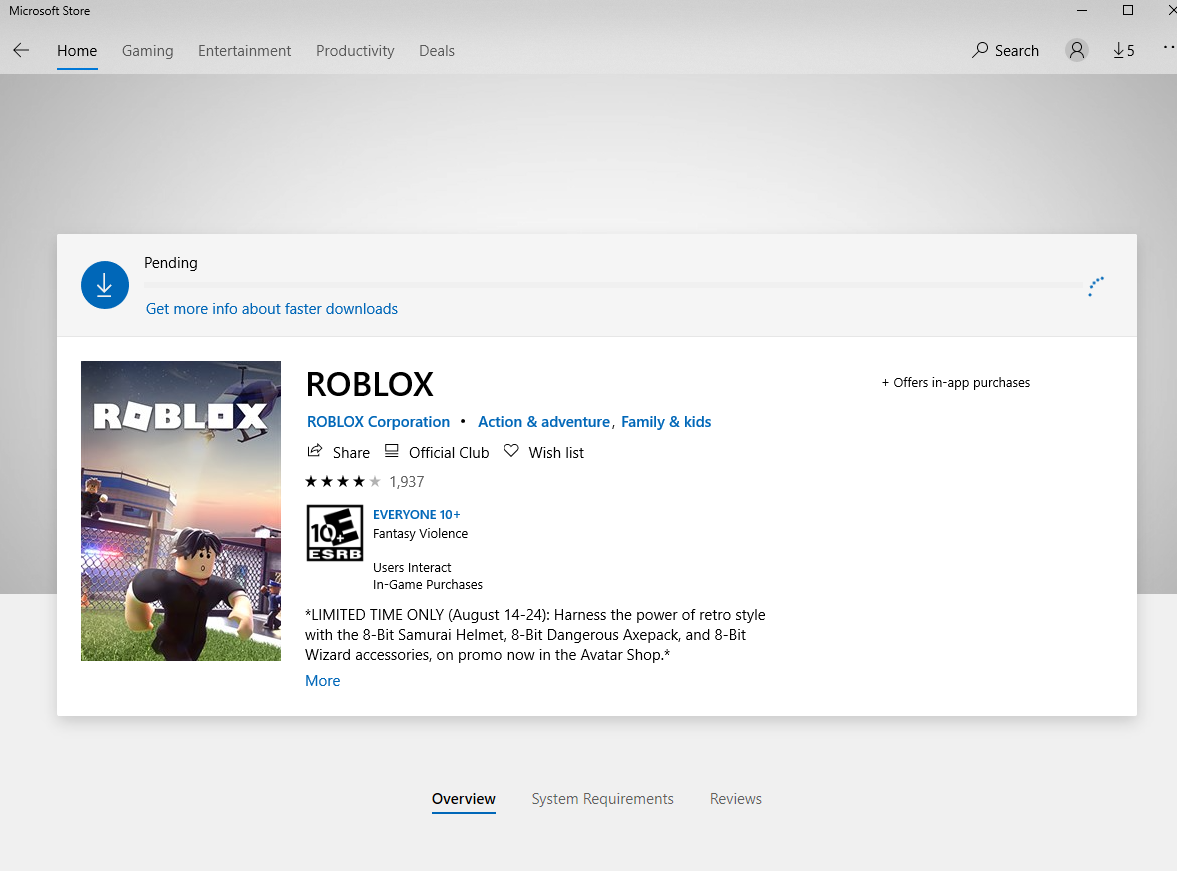Click the Users Interact text
The height and width of the screenshot is (871, 1177).
[412, 568]
